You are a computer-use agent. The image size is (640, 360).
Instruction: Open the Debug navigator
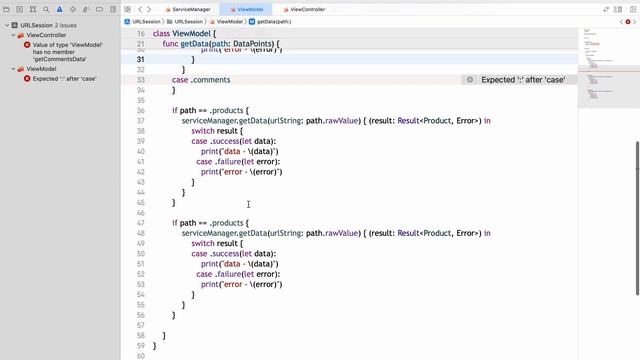pos(86,9)
